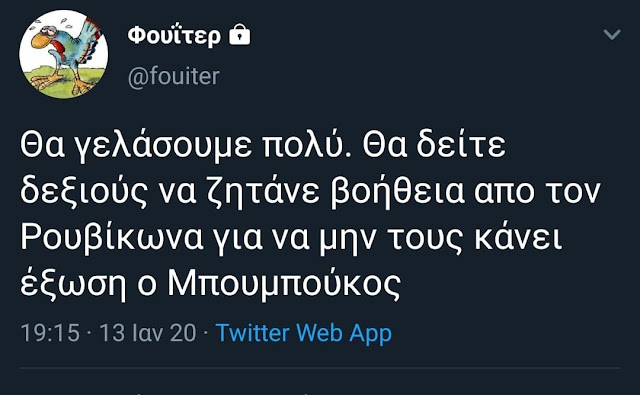Click the turkey cartoon profile avatar
Viewport: 640px width, 395px height.
click(x=64, y=54)
